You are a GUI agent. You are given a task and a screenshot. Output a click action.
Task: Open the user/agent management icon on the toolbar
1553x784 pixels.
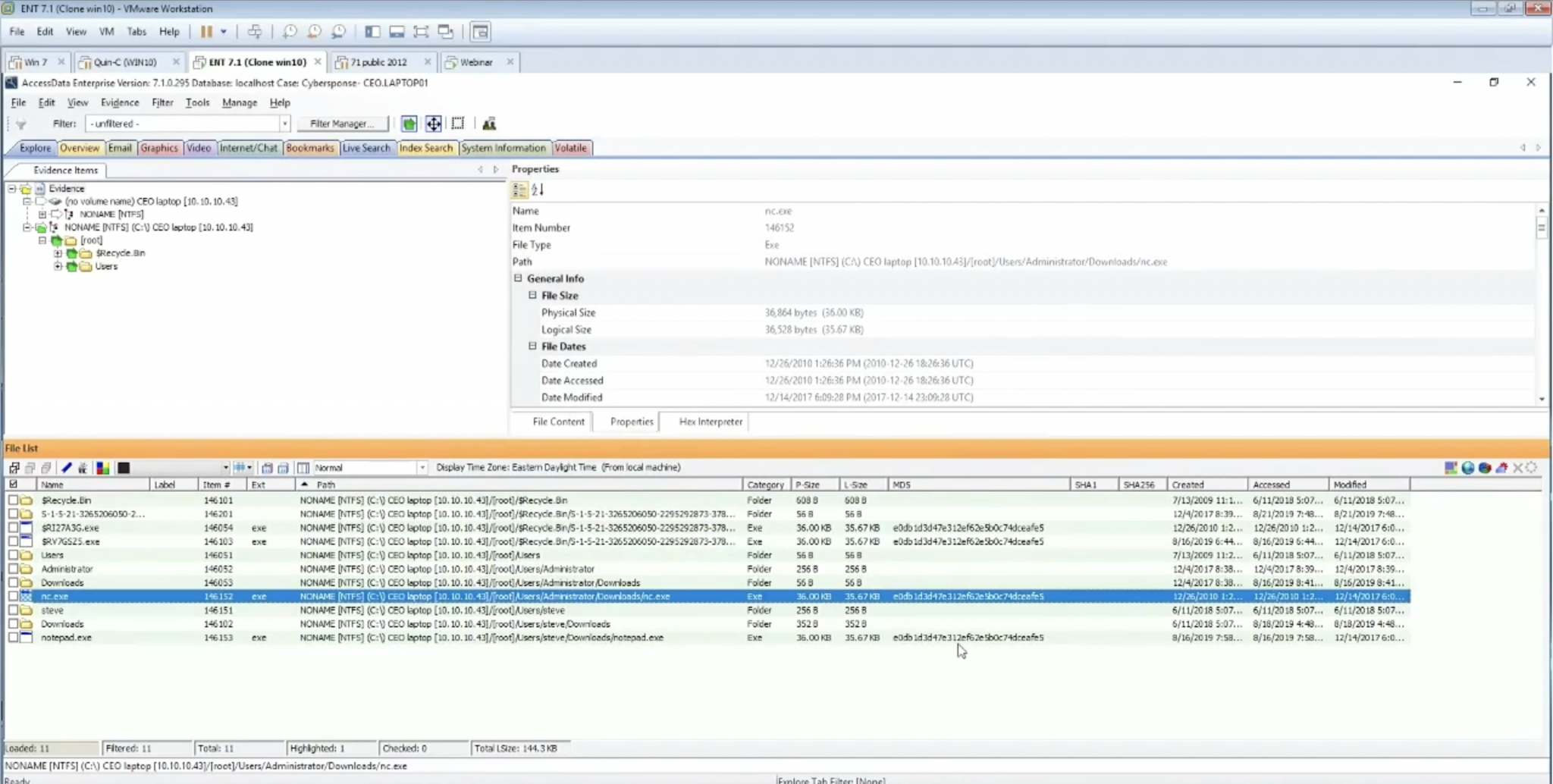tap(489, 123)
